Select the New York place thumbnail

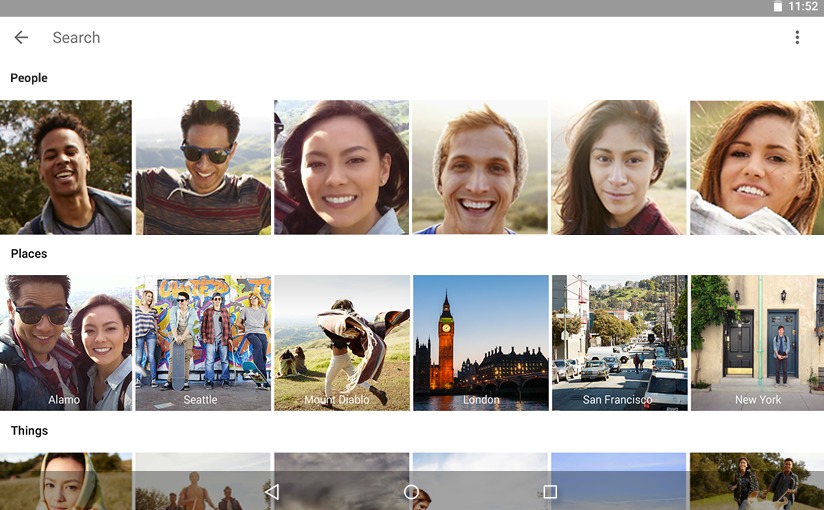[757, 343]
